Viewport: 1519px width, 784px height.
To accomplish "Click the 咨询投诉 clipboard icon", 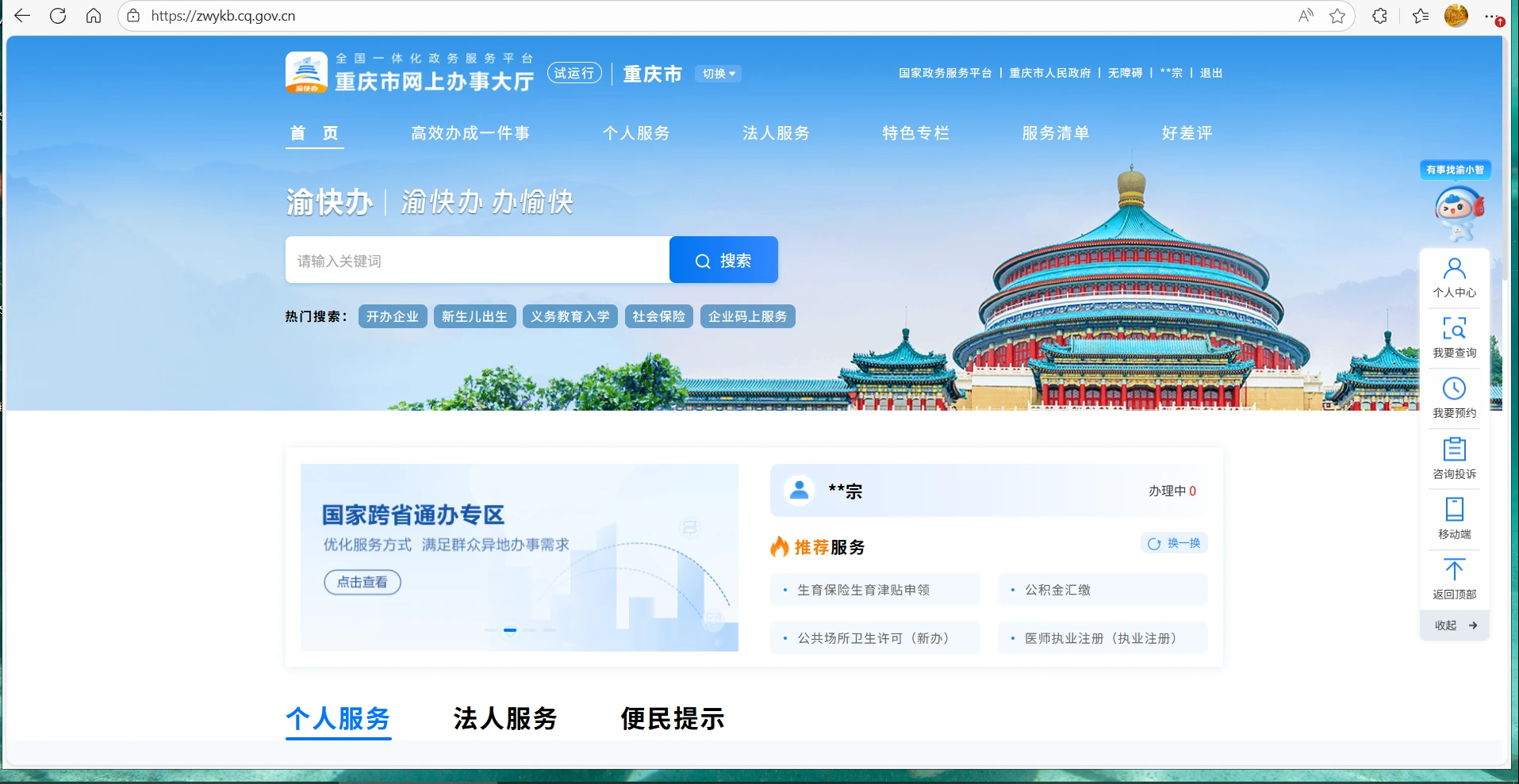I will point(1454,450).
